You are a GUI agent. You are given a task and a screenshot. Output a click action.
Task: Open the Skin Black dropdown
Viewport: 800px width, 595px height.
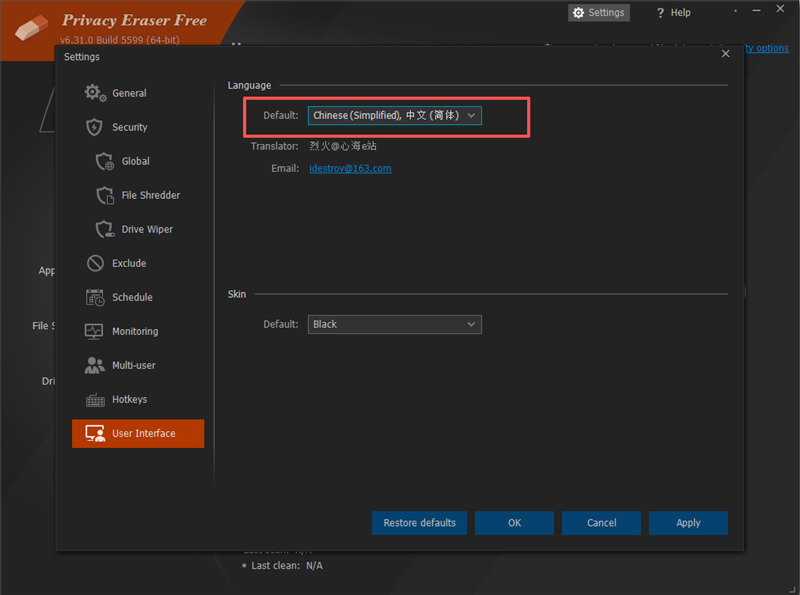pos(394,325)
